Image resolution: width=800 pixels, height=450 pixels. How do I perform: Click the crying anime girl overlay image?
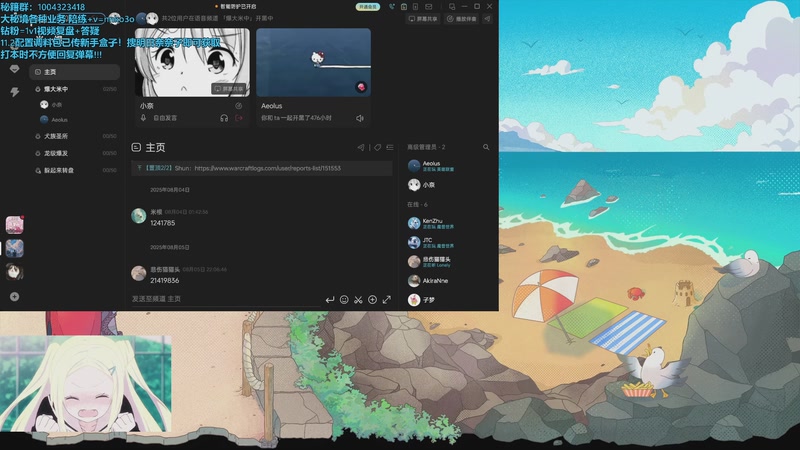coord(86,384)
